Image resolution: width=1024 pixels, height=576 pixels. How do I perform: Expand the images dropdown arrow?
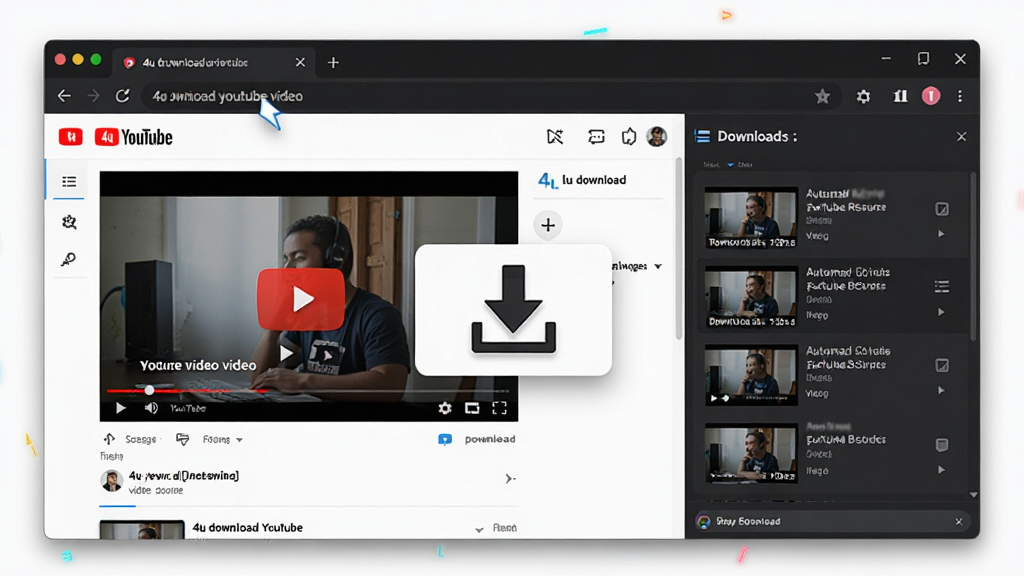point(658,266)
